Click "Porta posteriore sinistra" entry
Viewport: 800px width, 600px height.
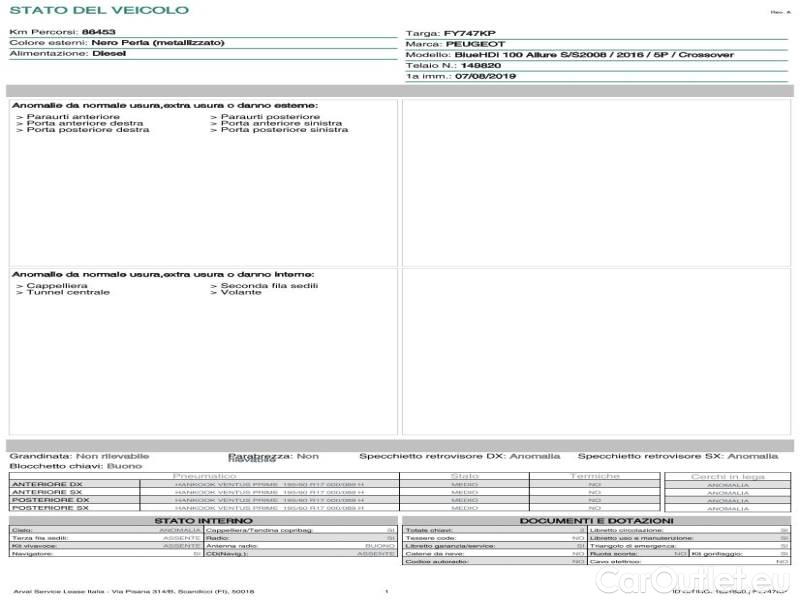pyautogui.click(x=284, y=130)
